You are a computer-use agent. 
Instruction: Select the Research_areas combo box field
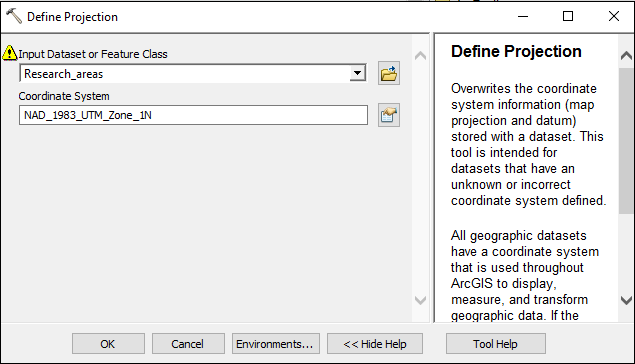pyautogui.click(x=193, y=74)
